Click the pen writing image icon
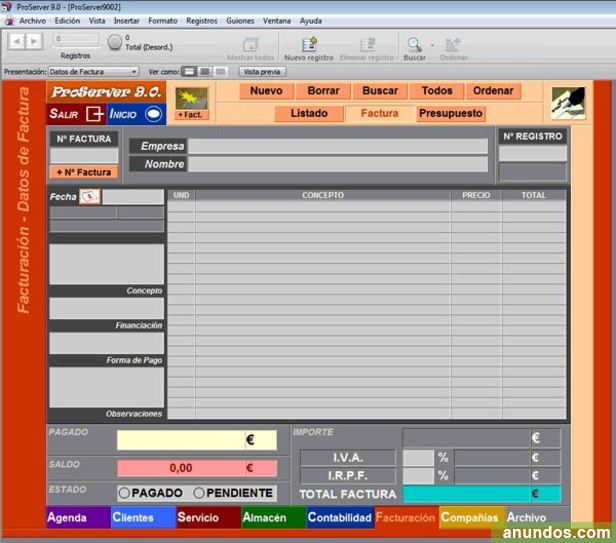The height and width of the screenshot is (543, 616). [x=568, y=103]
